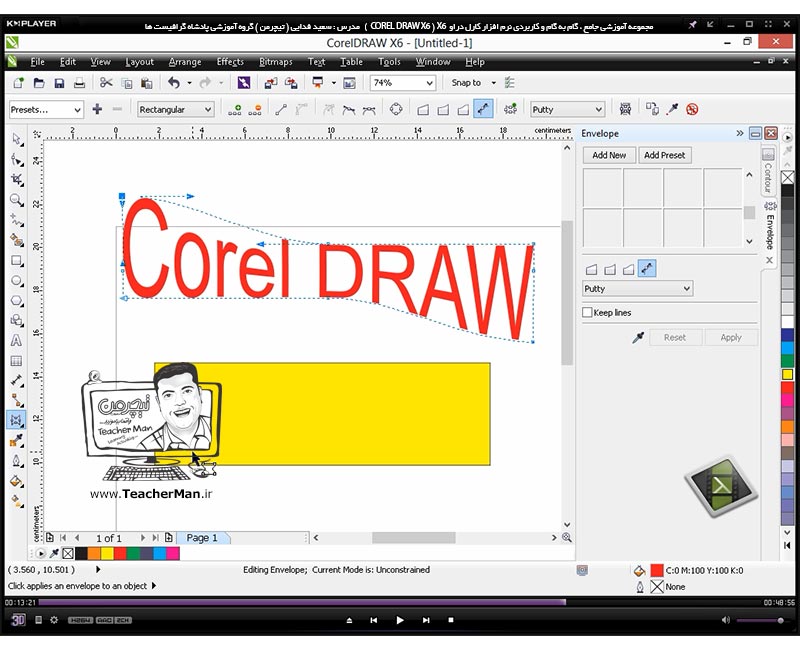Select the Rectangle tool
The height and width of the screenshot is (650, 800).
pyautogui.click(x=16, y=261)
